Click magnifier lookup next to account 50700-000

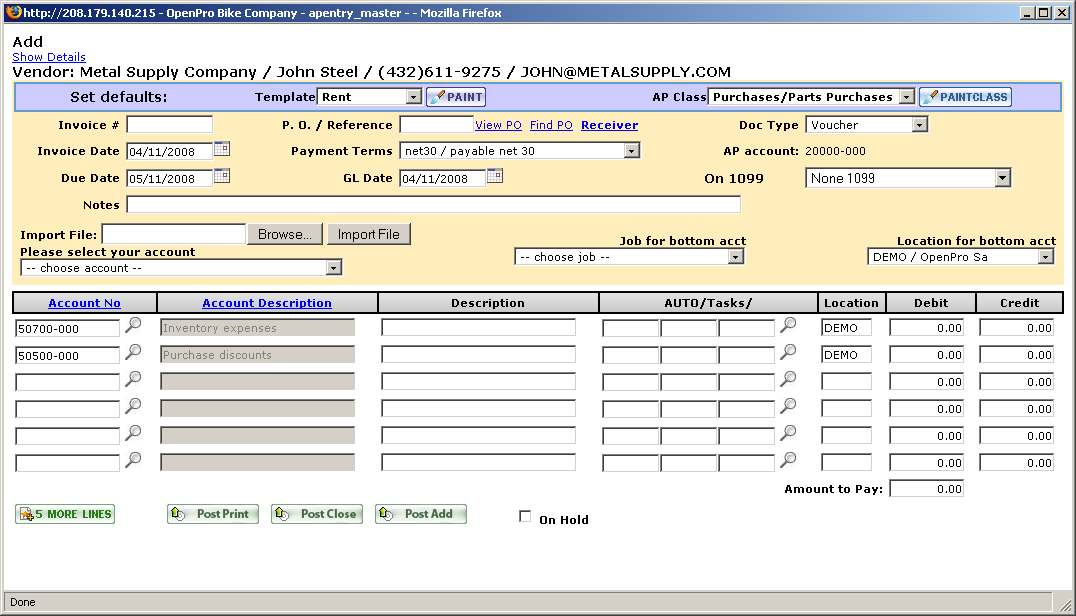point(133,325)
